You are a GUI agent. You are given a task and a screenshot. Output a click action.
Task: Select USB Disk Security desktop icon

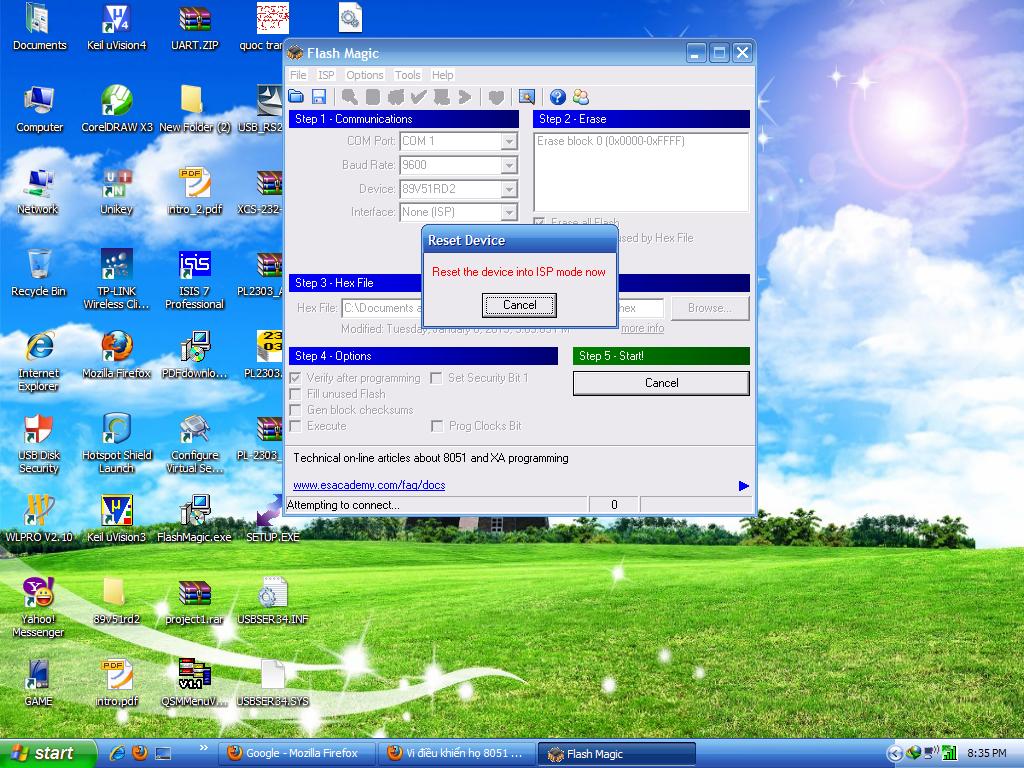[x=39, y=443]
